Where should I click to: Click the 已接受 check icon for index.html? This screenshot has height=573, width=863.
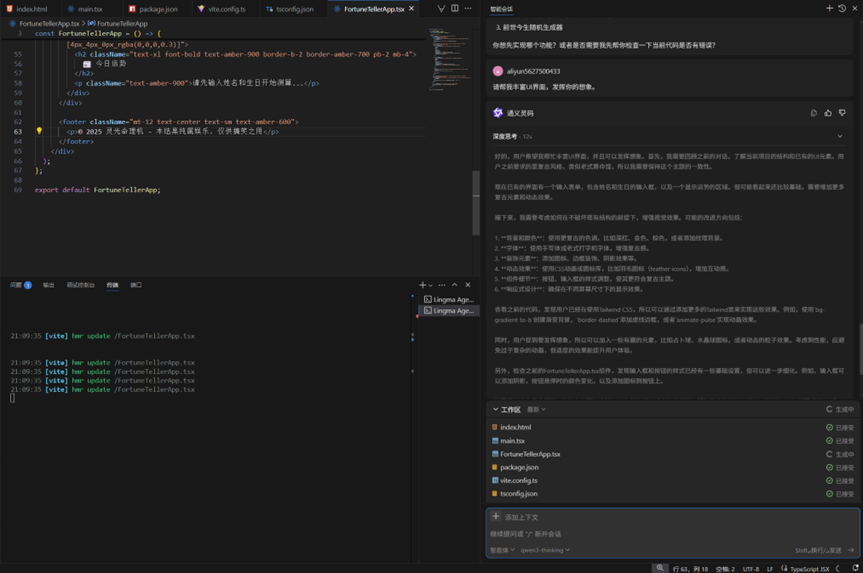[829, 427]
